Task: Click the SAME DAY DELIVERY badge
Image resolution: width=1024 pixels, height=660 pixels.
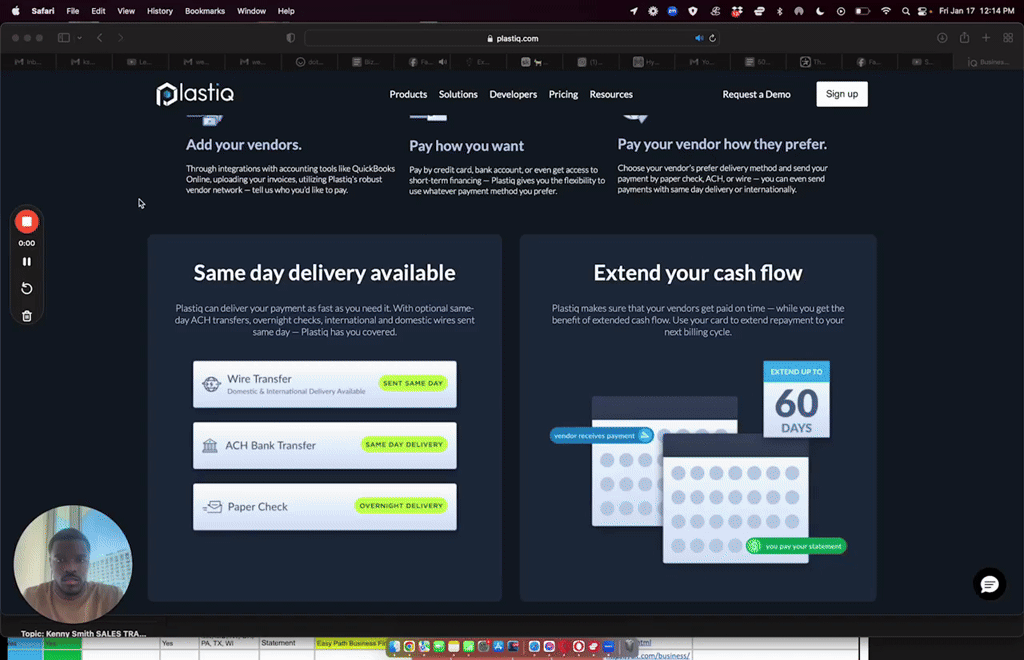Action: pos(404,445)
